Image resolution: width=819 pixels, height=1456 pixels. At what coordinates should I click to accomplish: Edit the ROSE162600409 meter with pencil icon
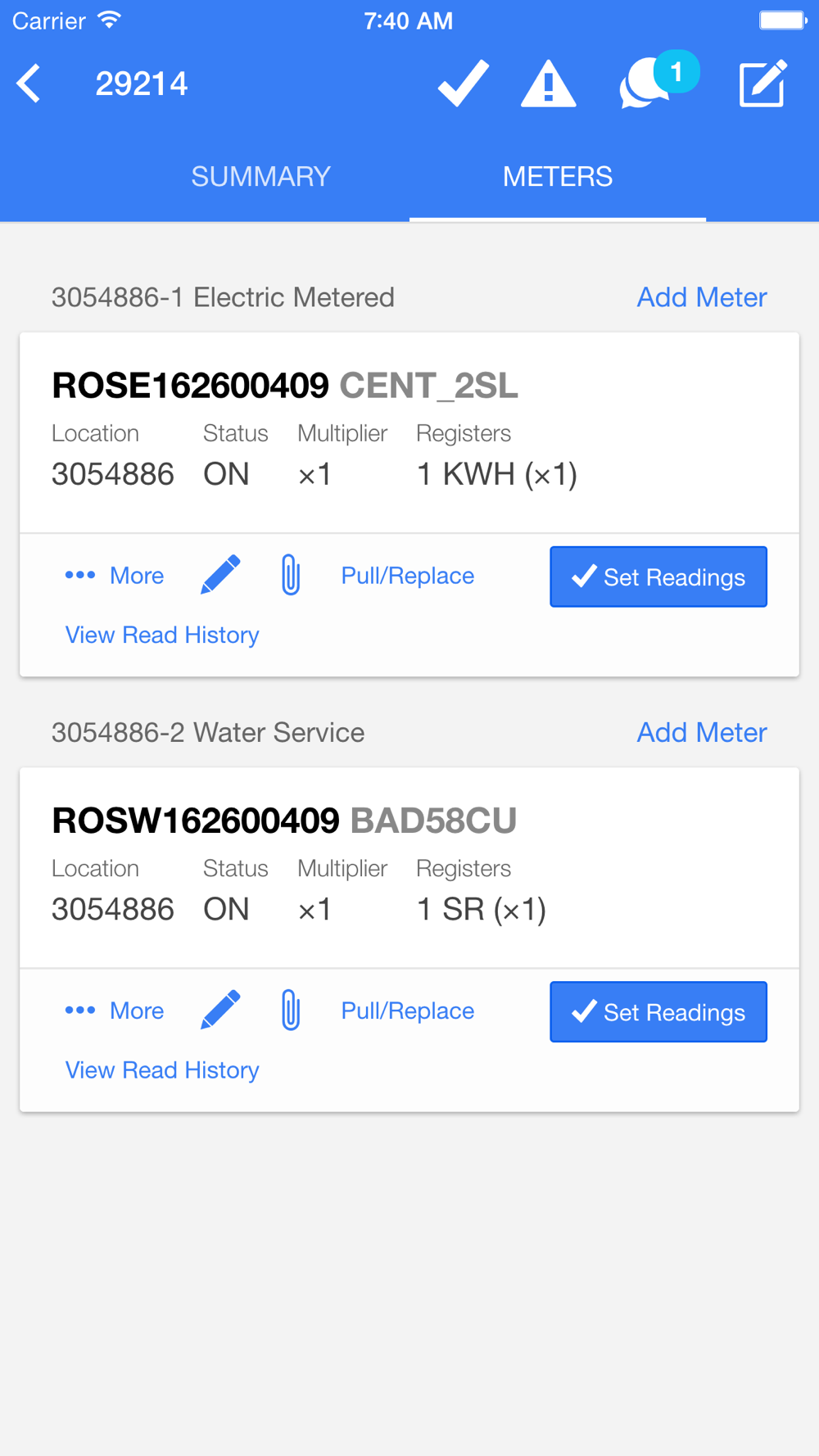point(220,575)
